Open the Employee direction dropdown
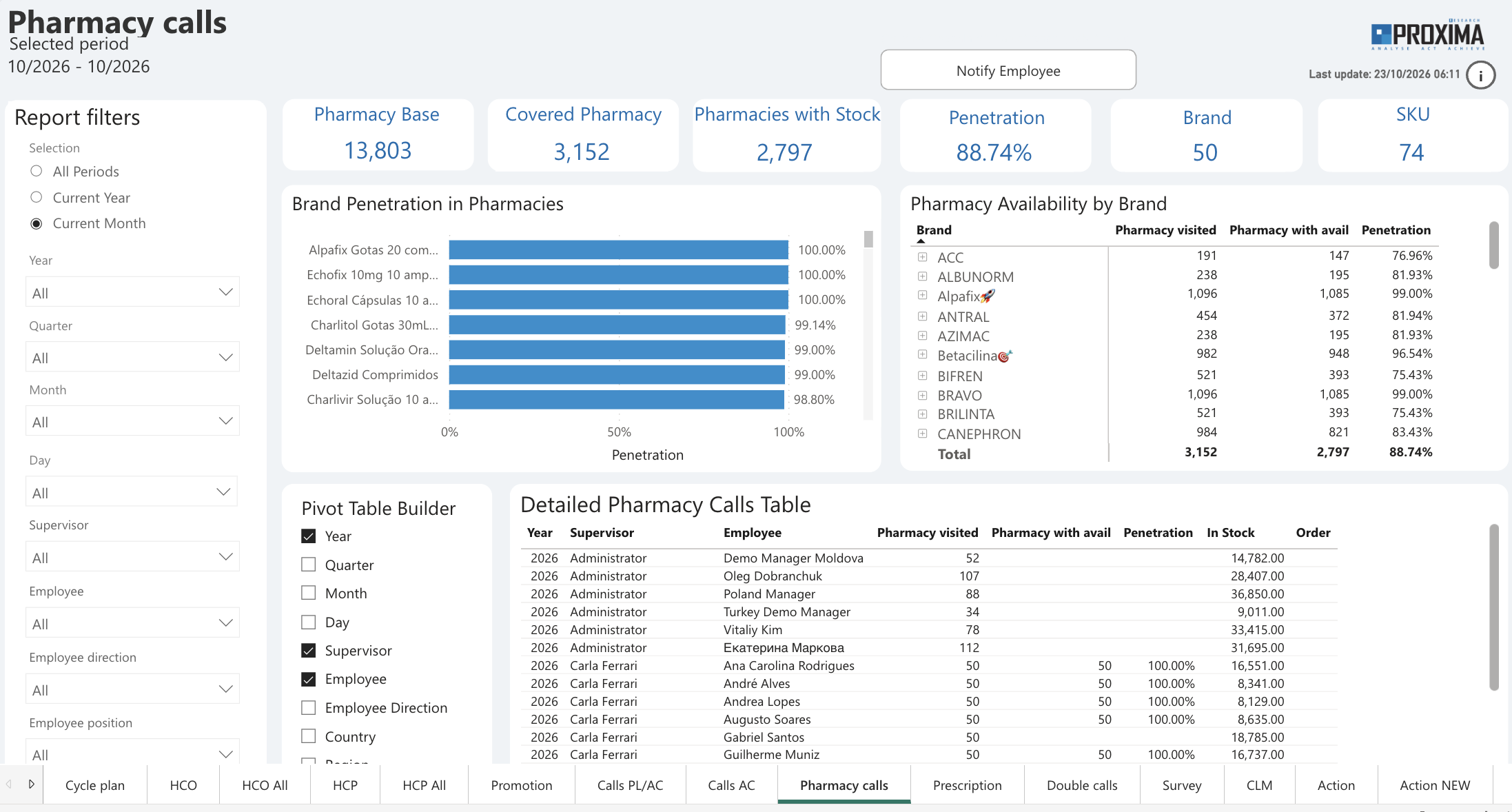 pos(132,689)
